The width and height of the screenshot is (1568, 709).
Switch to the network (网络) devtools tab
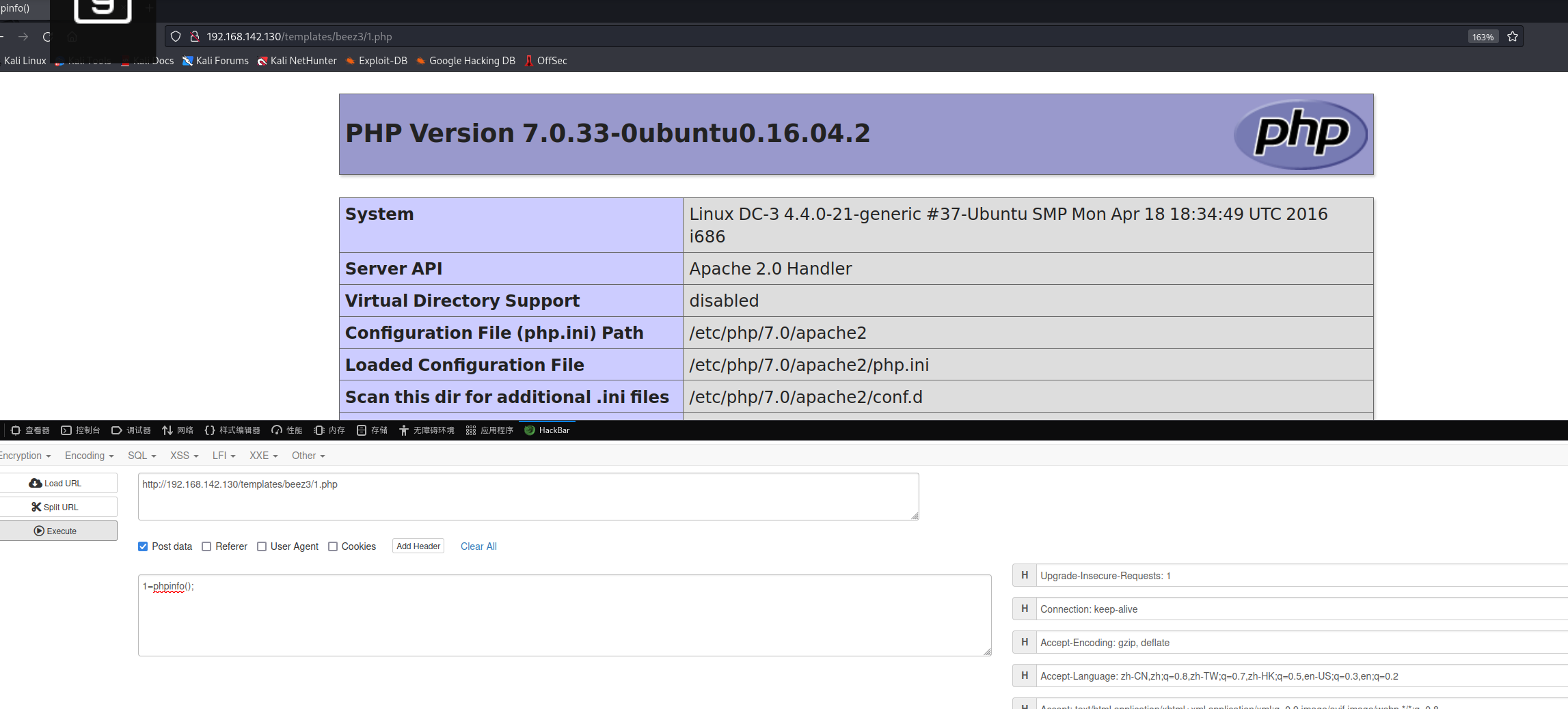point(178,430)
